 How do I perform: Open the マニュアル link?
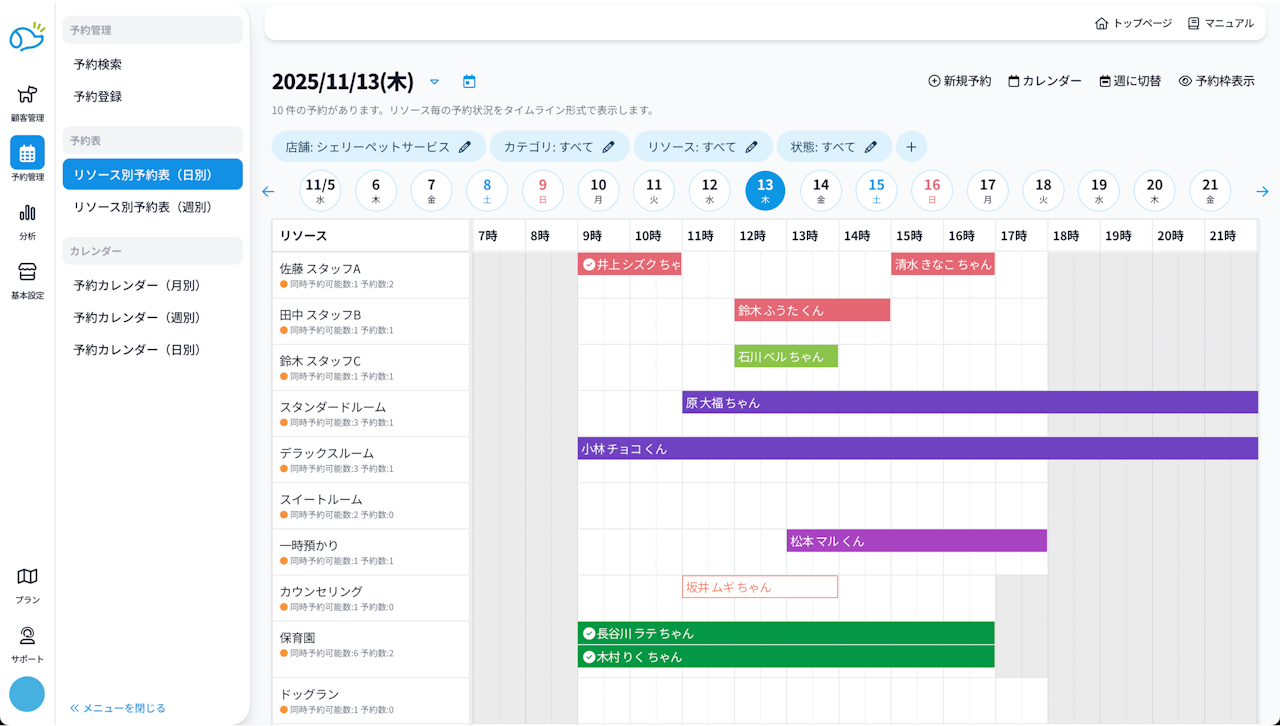point(1220,23)
